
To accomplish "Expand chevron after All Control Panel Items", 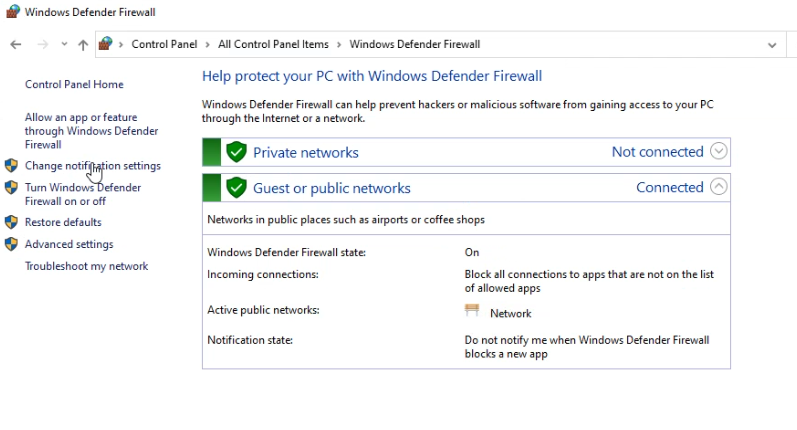I will 339,45.
